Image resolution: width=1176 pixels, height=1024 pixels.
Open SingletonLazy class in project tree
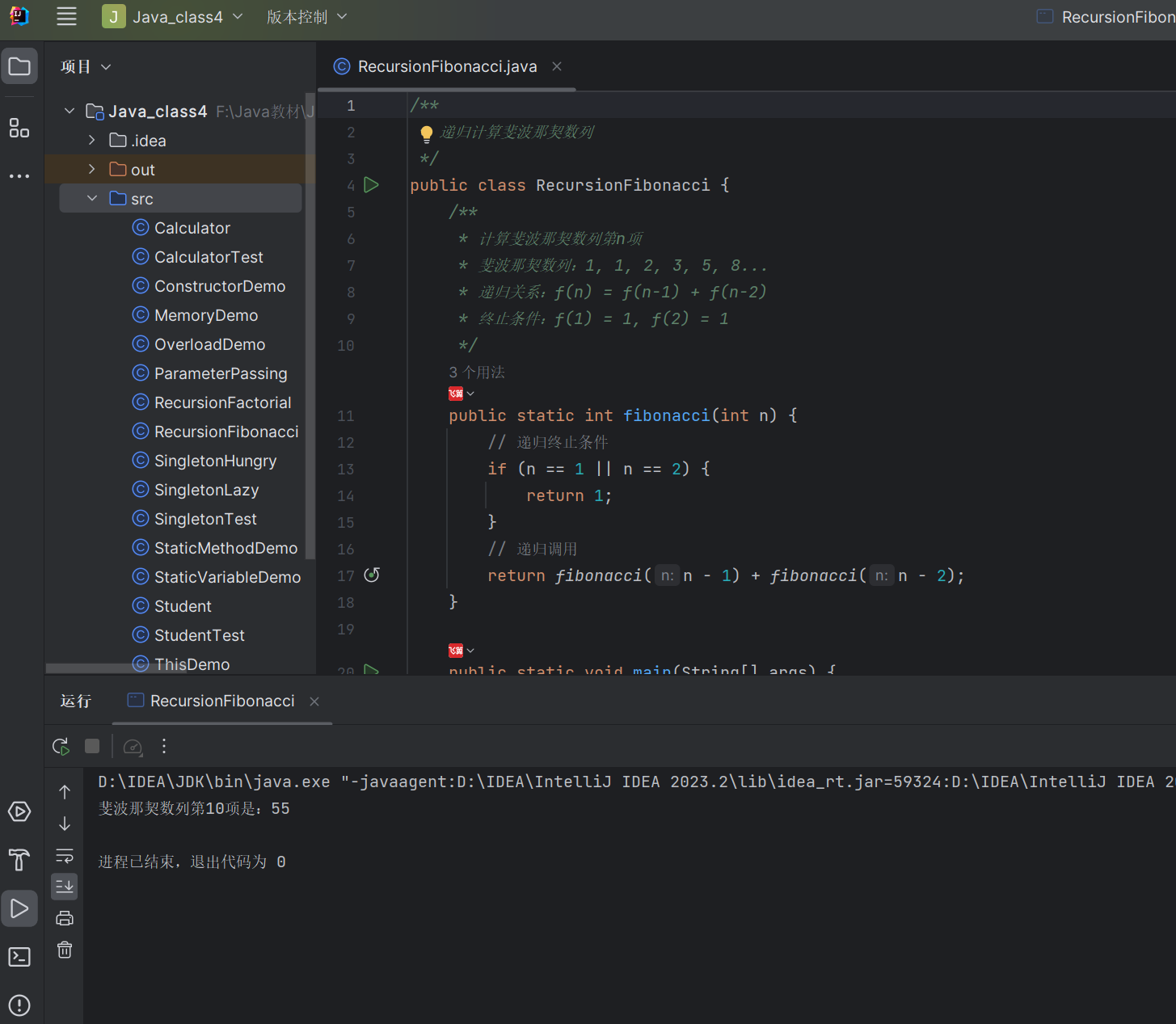206,490
